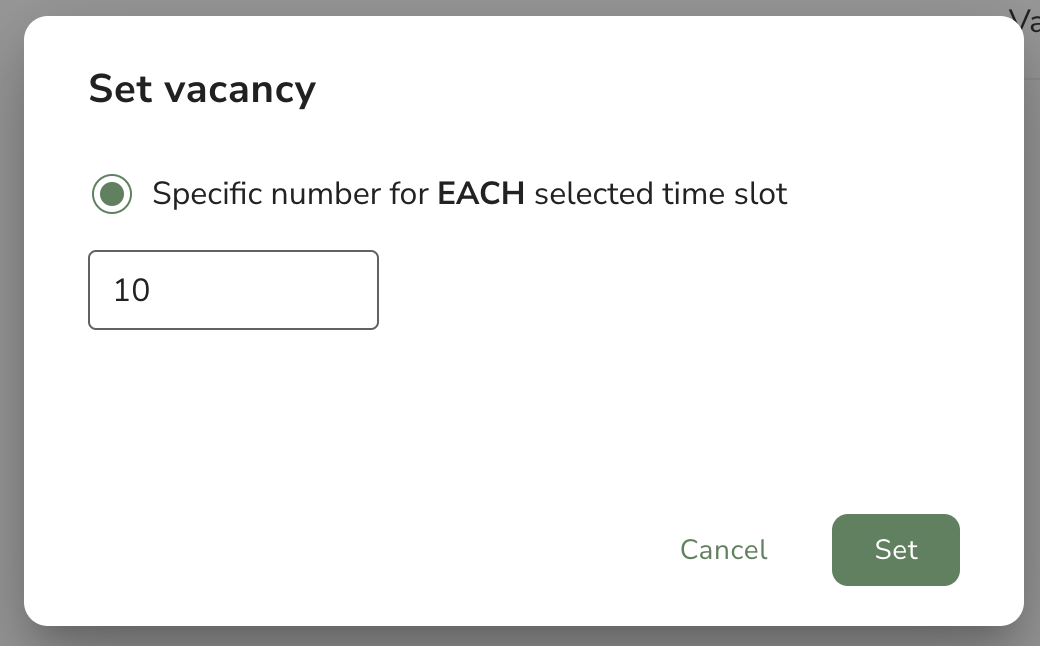The image size is (1040, 646).
Task: Select the Specific number for EACH radio button
Action: pyautogui.click(x=111, y=194)
